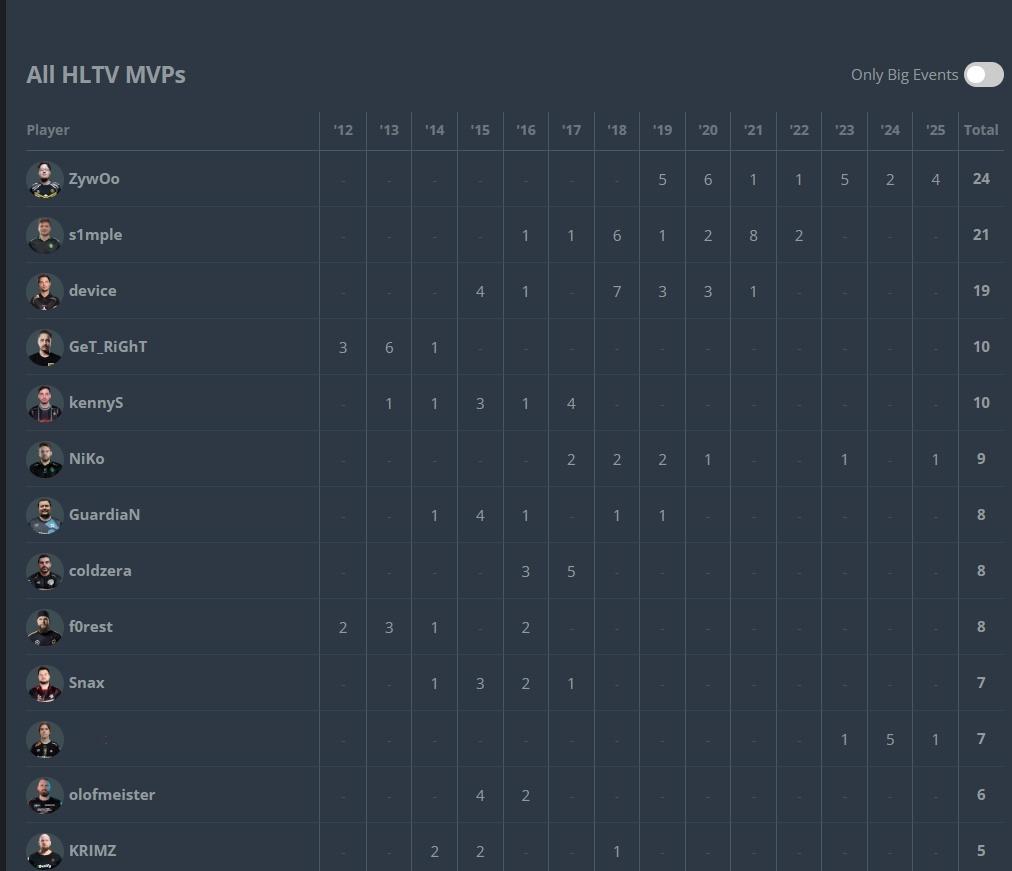This screenshot has height=871, width=1012.
Task: Click Snax's '15 value of 3
Action: [480, 684]
